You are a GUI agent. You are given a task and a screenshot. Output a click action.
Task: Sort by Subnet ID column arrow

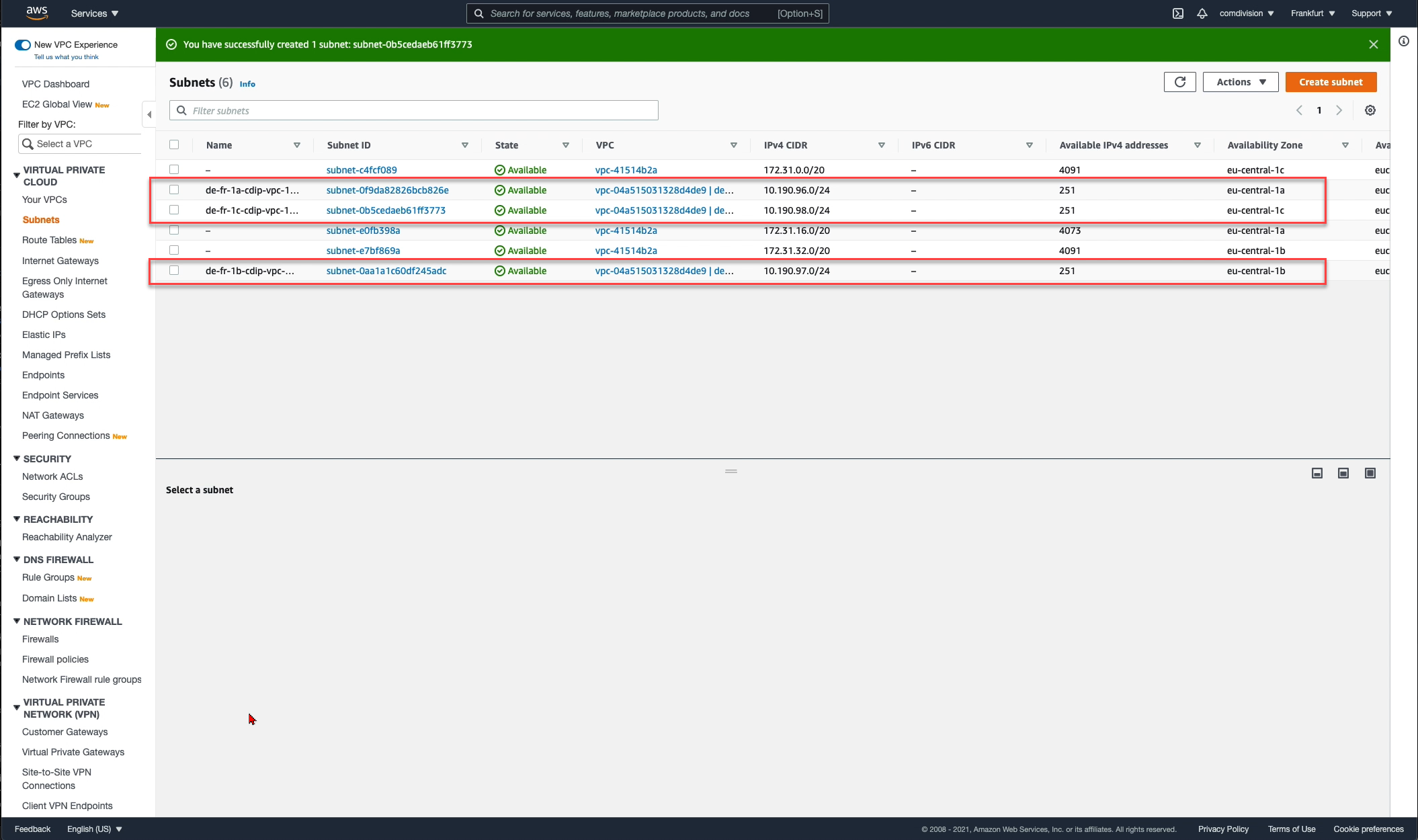pos(465,145)
